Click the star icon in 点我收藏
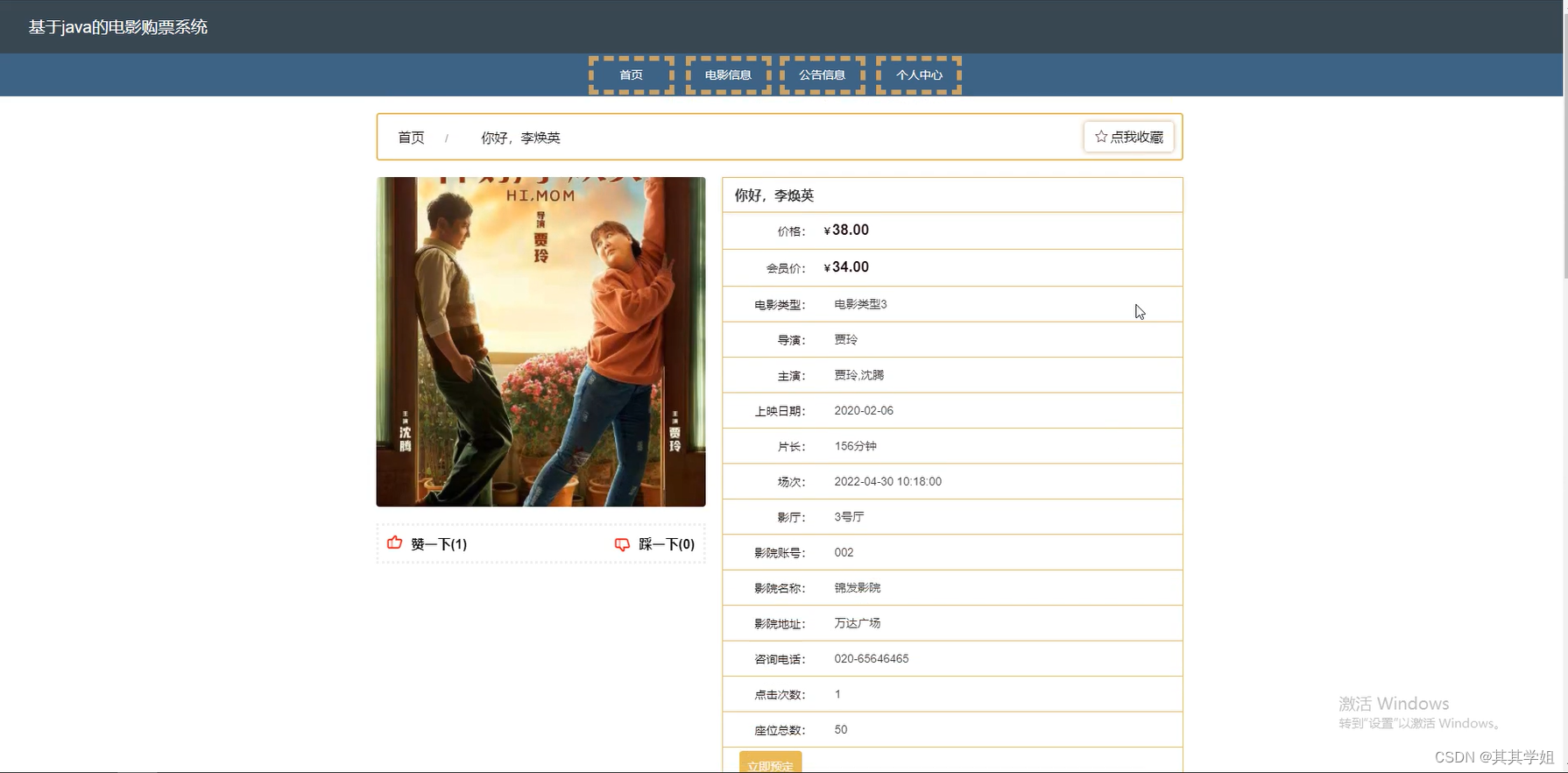Image resolution: width=1568 pixels, height=773 pixels. click(x=1101, y=137)
